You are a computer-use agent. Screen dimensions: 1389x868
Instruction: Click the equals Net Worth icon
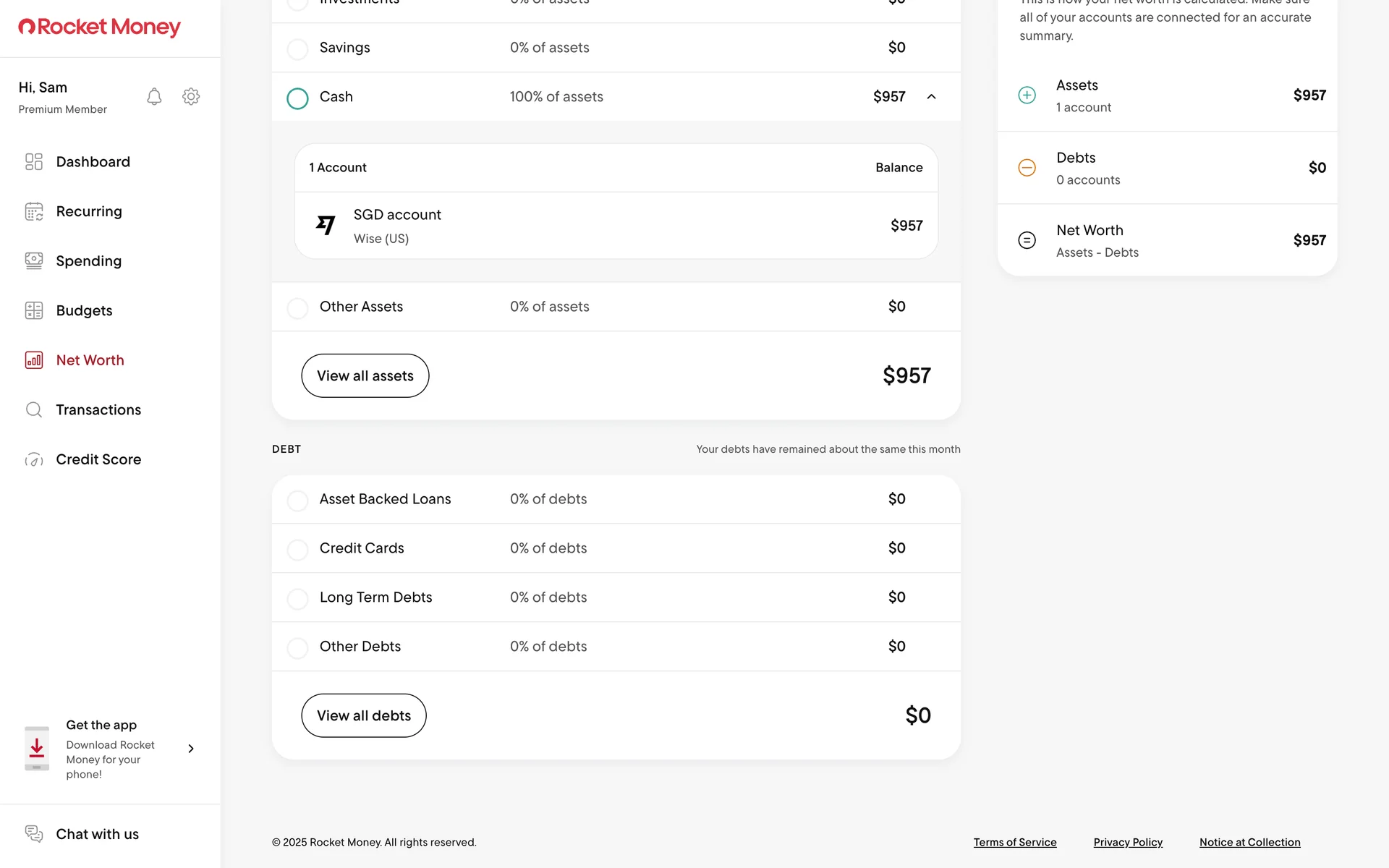1027,240
